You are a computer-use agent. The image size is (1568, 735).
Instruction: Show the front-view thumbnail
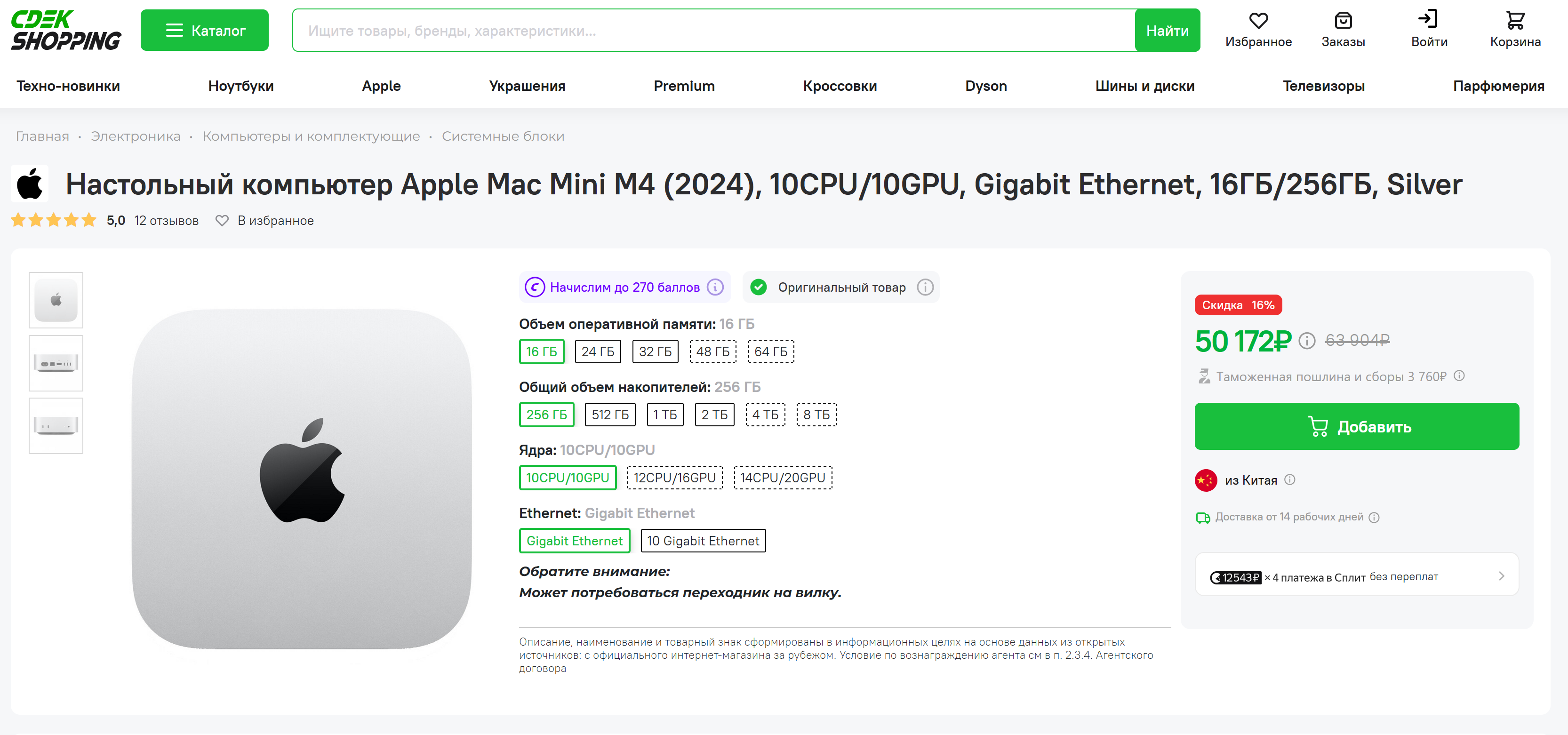pyautogui.click(x=56, y=426)
